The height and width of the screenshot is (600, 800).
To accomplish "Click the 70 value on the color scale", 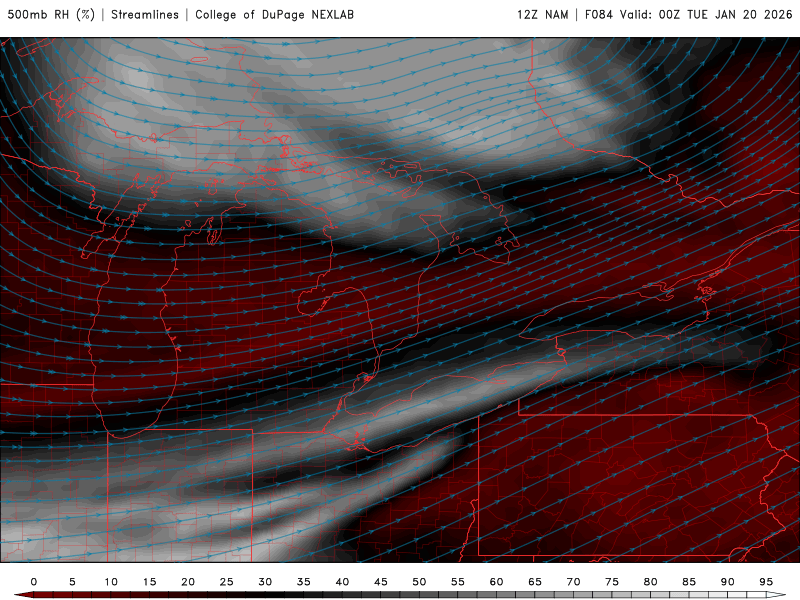I will (x=573, y=582).
